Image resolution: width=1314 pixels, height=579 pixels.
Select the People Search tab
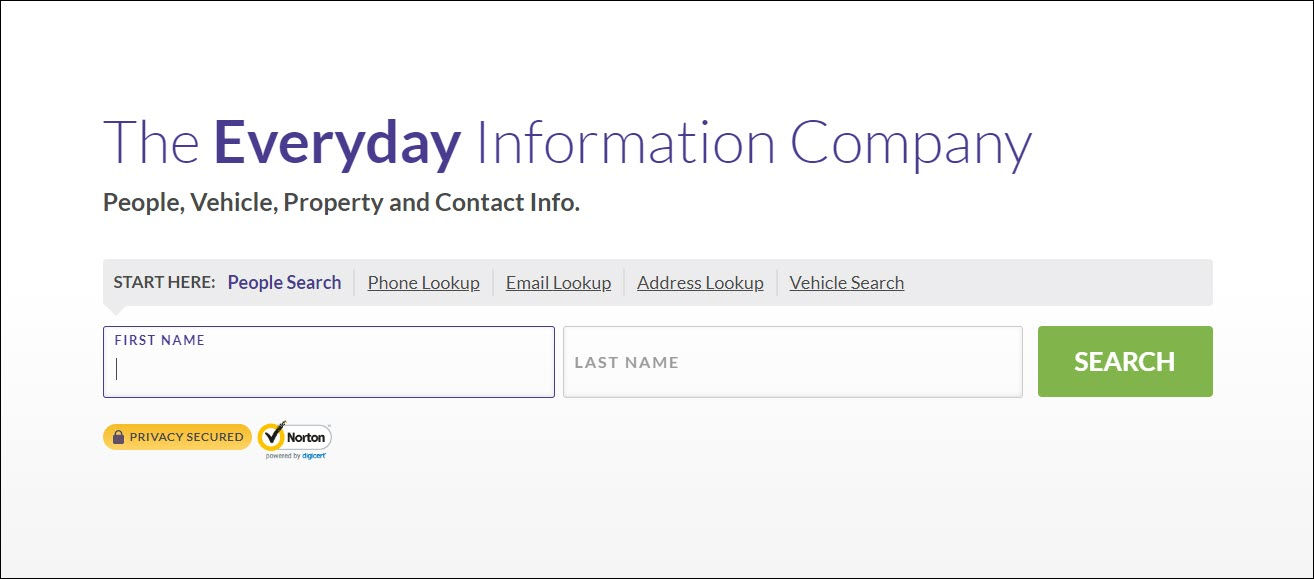pos(284,282)
